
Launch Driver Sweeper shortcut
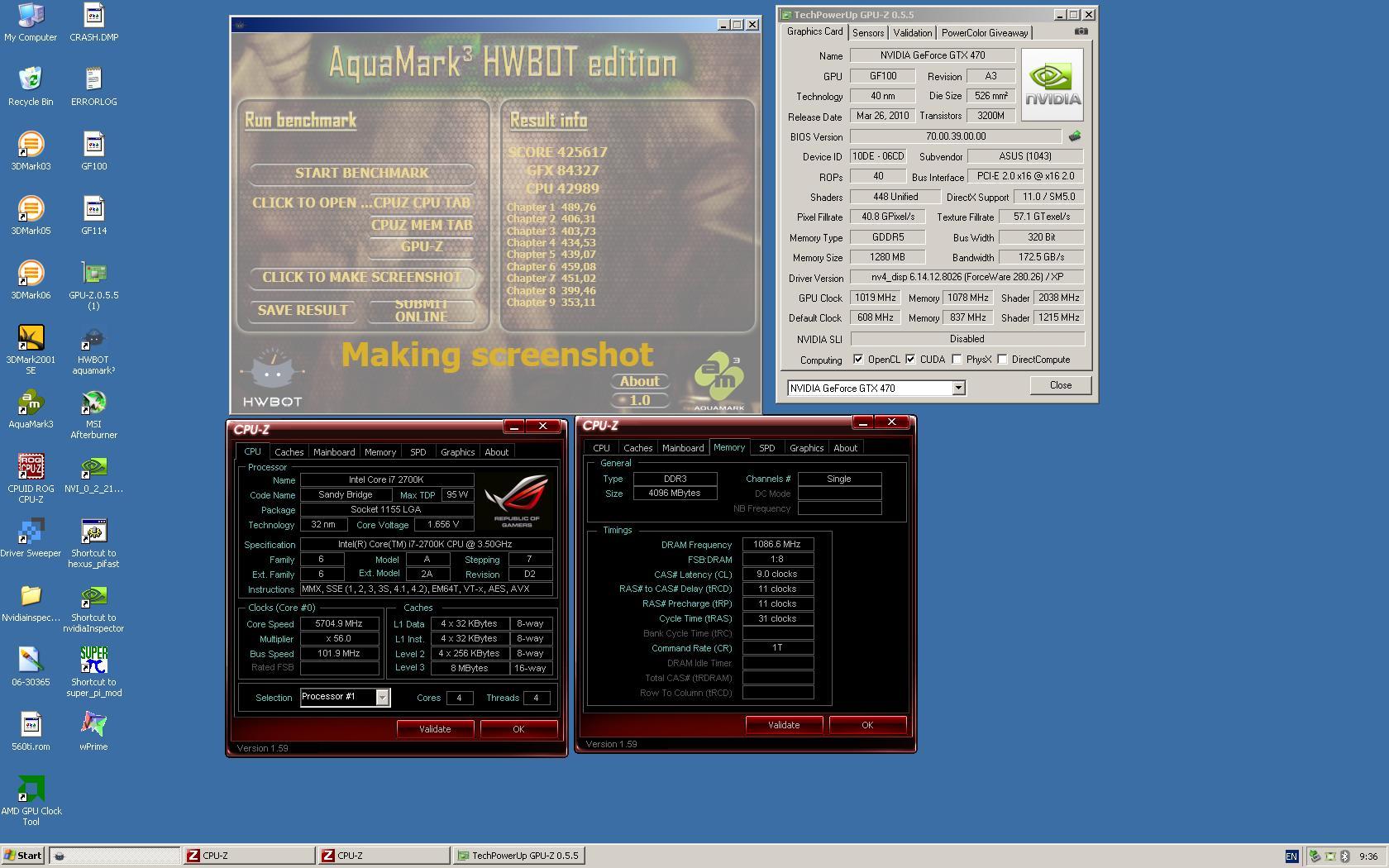click(x=31, y=537)
